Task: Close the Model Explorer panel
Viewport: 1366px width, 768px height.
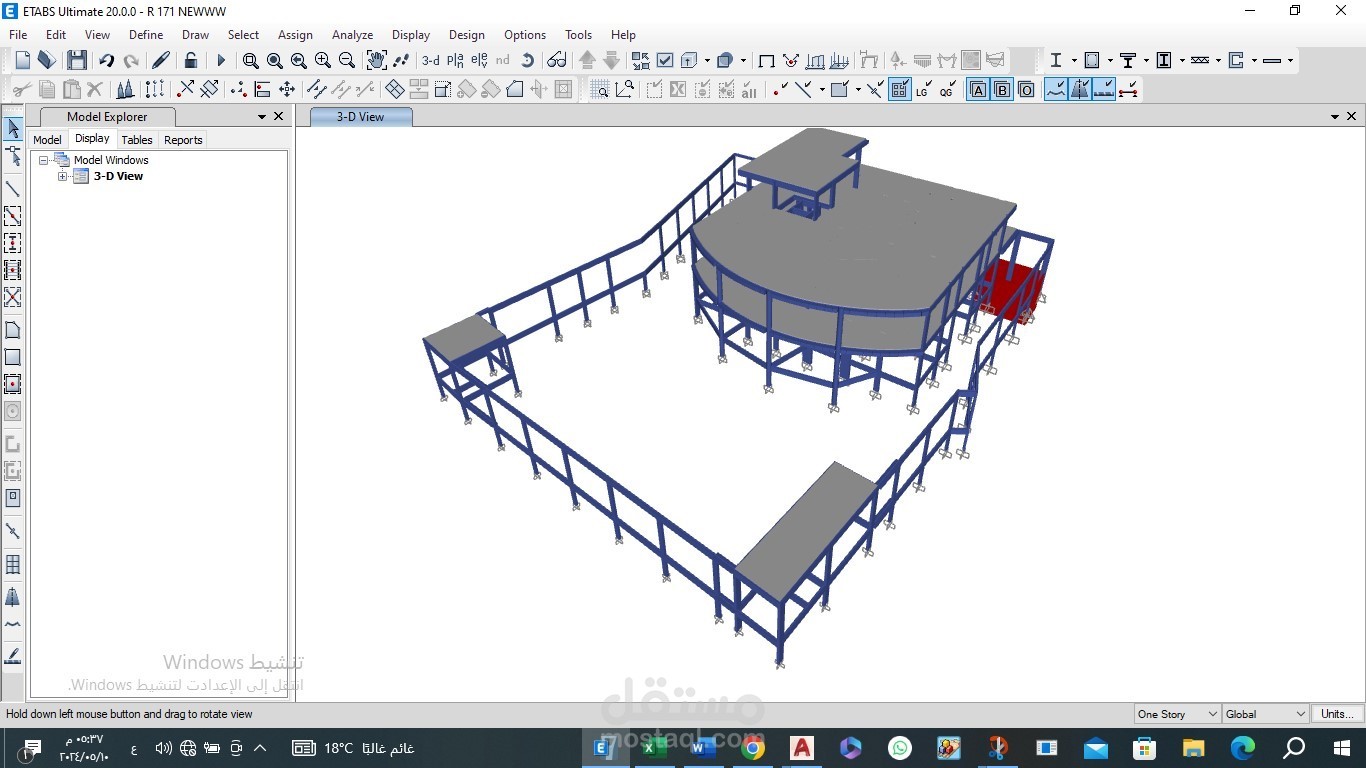Action: click(279, 116)
